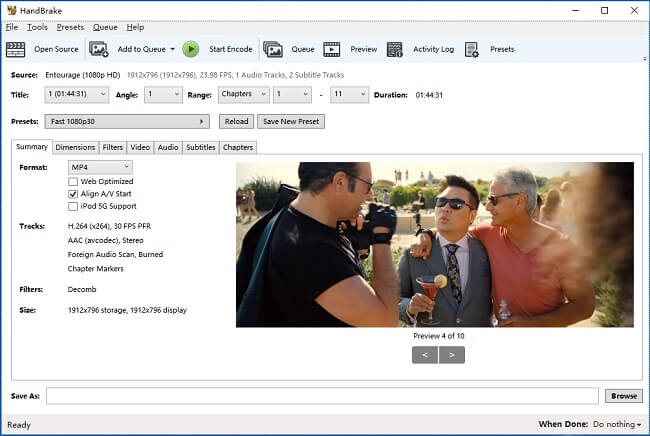Viewport: 650px width, 436px height.
Task: Click the Open Source film clapper icon
Action: [x=16, y=49]
